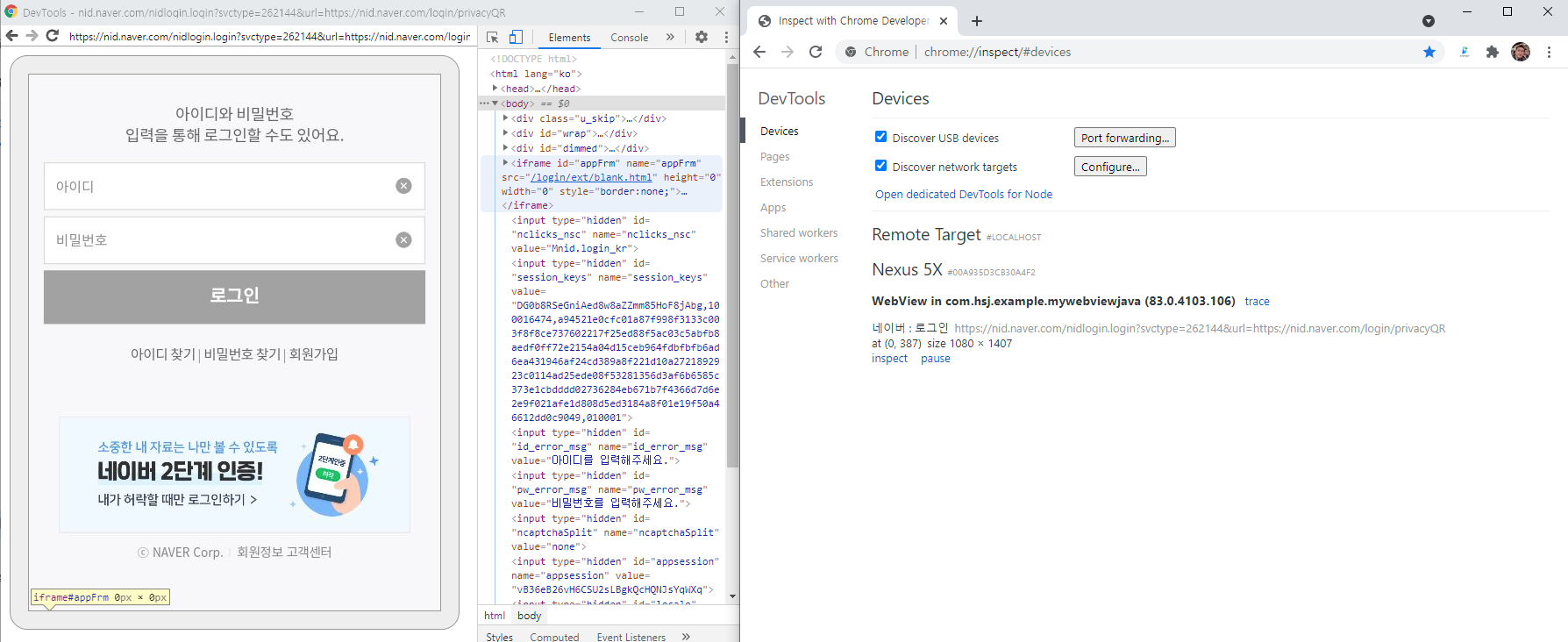Image resolution: width=1568 pixels, height=642 pixels.
Task: Go forward in DevTools window navigation
Action: [32, 36]
